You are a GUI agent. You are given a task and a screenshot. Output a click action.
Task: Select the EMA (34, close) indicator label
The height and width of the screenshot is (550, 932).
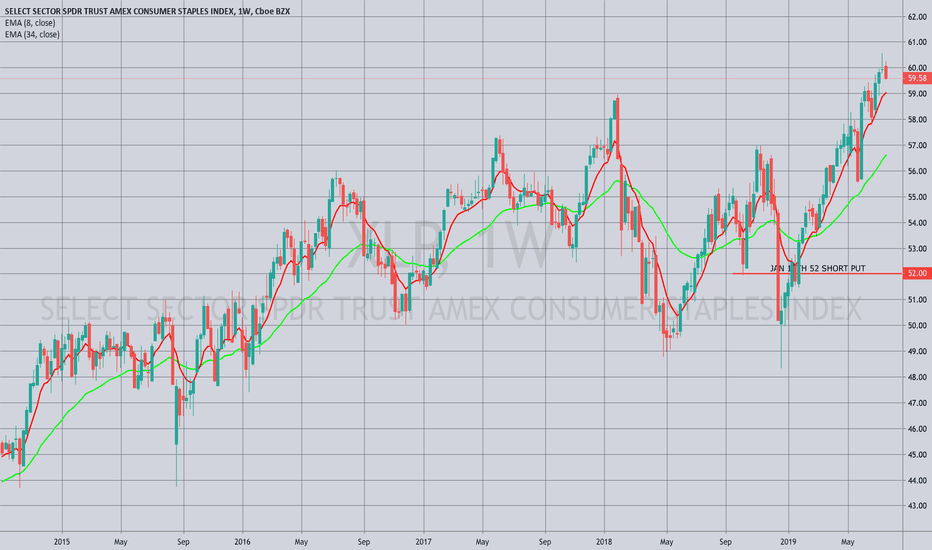pyautogui.click(x=32, y=34)
